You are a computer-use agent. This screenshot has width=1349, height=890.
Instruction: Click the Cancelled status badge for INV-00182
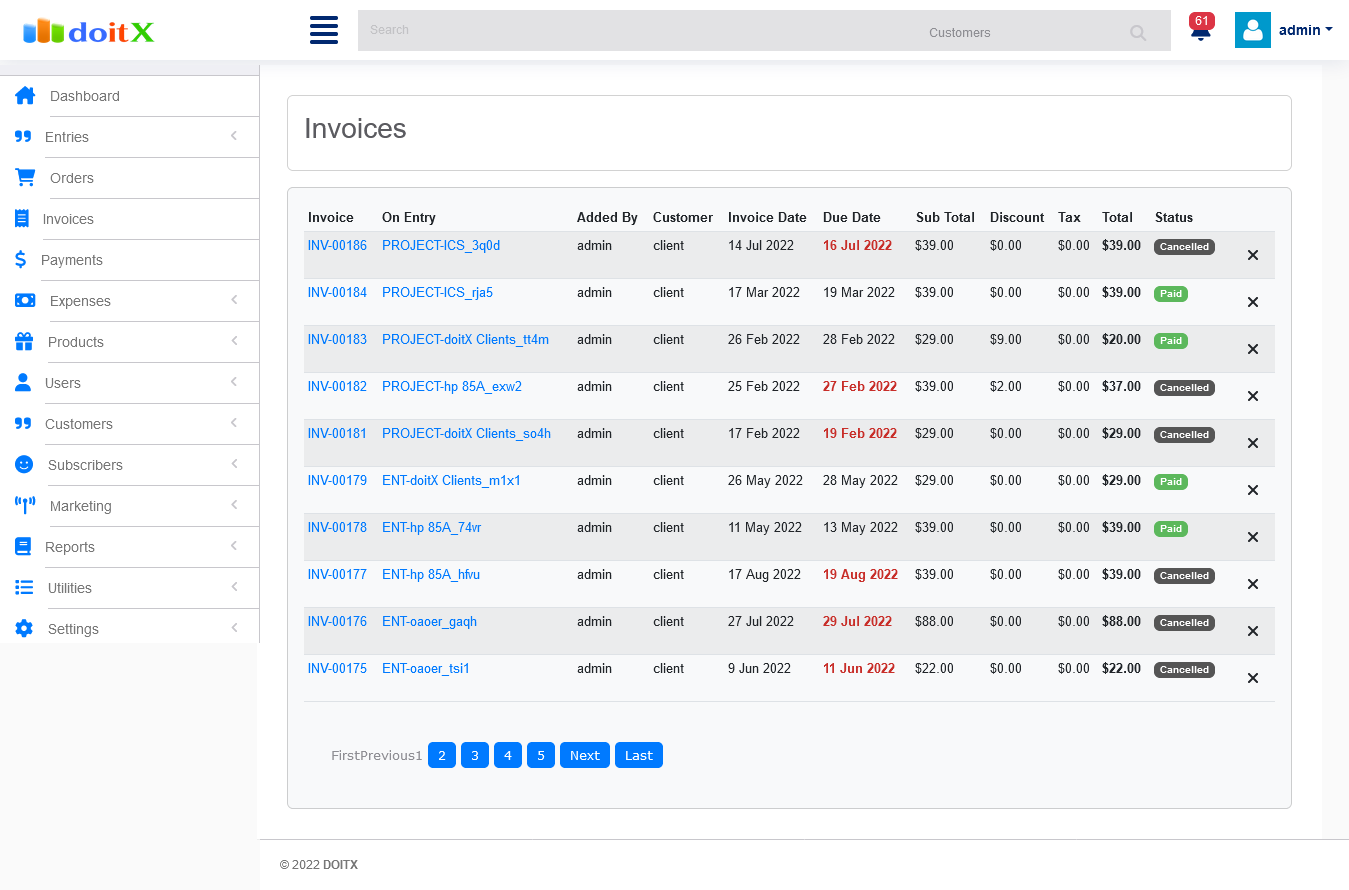pos(1184,388)
